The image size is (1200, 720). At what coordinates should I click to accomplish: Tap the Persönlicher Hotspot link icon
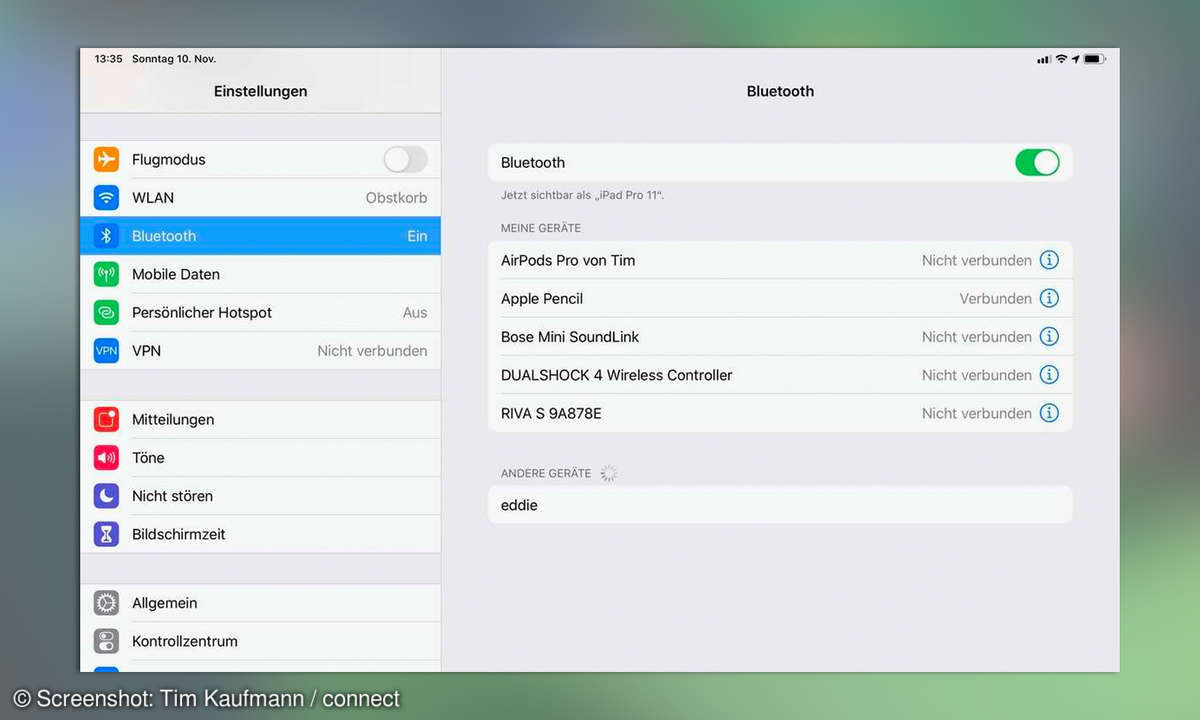pyautogui.click(x=106, y=312)
